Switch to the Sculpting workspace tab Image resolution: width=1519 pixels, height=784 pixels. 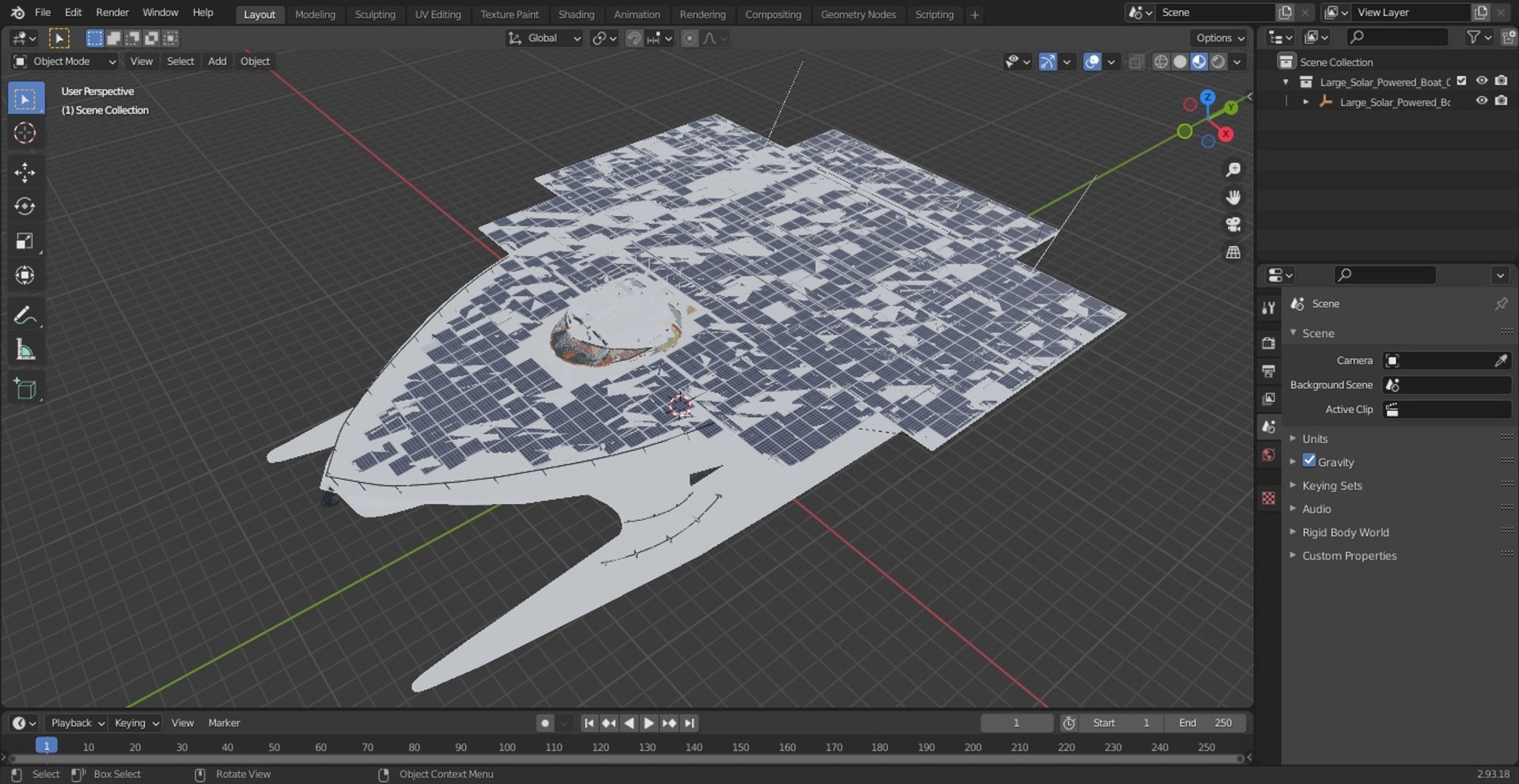pyautogui.click(x=375, y=14)
